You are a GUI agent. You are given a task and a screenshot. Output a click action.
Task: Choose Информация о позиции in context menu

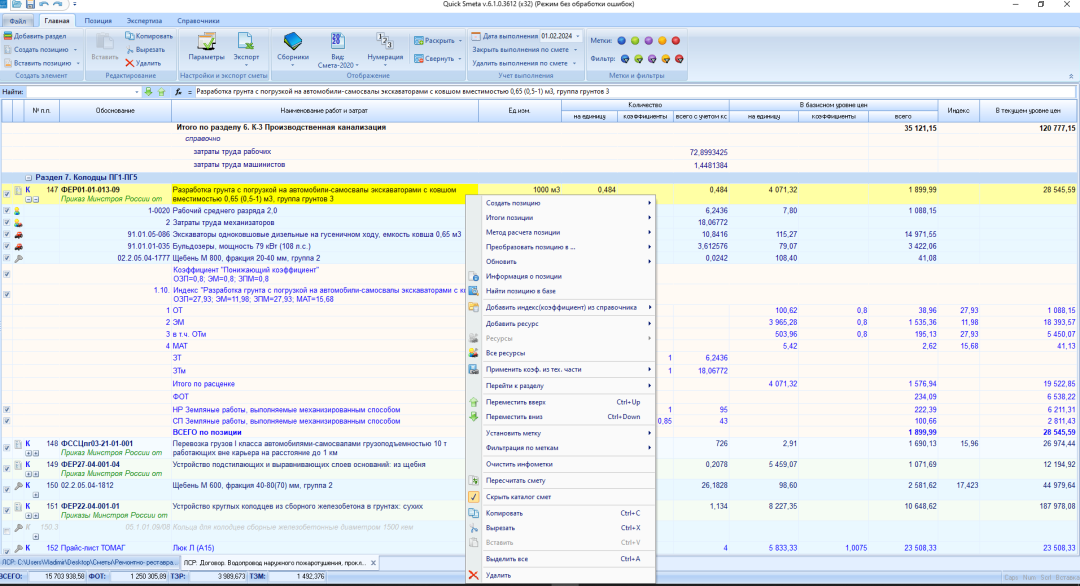(x=523, y=276)
